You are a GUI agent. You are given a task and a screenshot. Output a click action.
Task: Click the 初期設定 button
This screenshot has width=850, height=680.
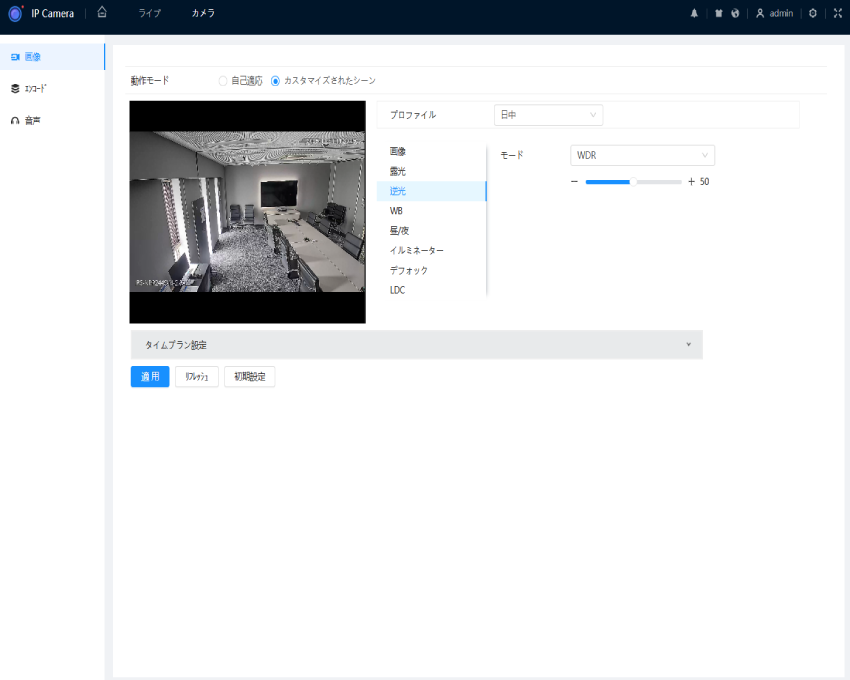[249, 377]
